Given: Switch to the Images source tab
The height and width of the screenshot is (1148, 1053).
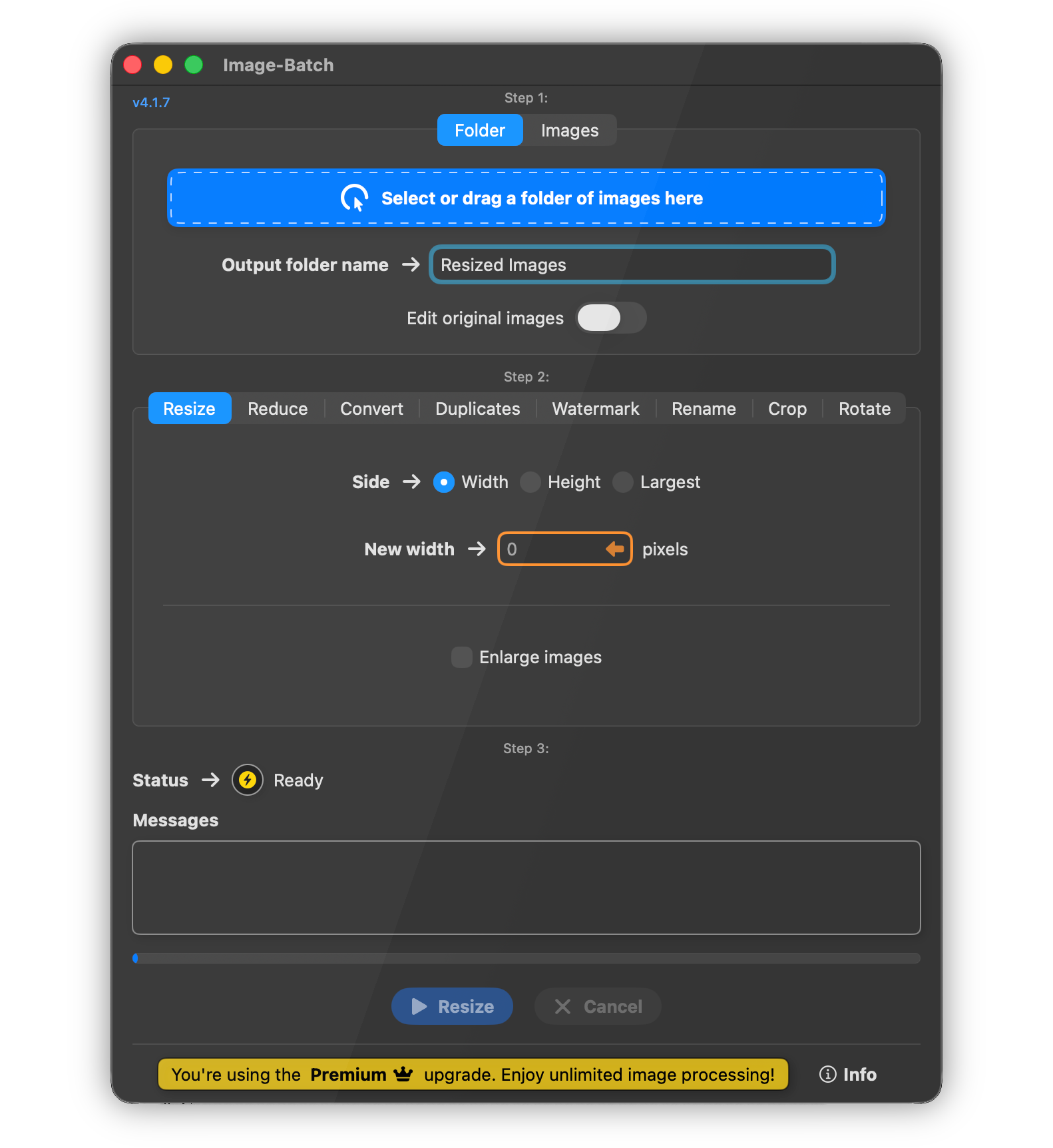Looking at the screenshot, I should (570, 130).
